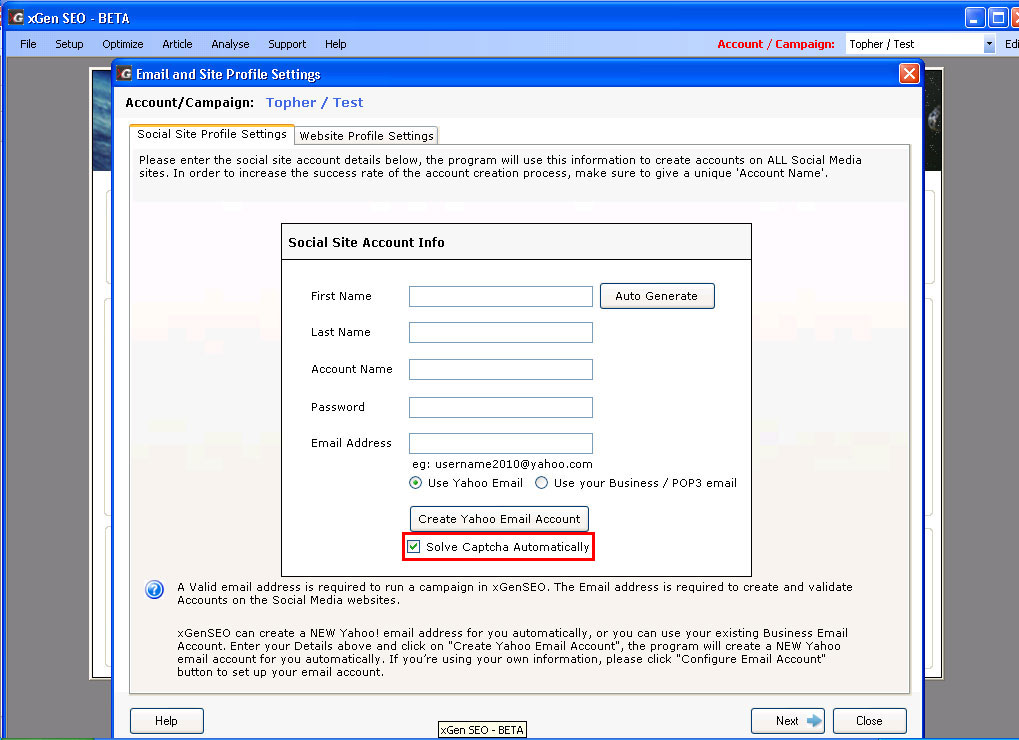Click the dialog's G logo icon
Screen dimensions: 1019x740
124,73
